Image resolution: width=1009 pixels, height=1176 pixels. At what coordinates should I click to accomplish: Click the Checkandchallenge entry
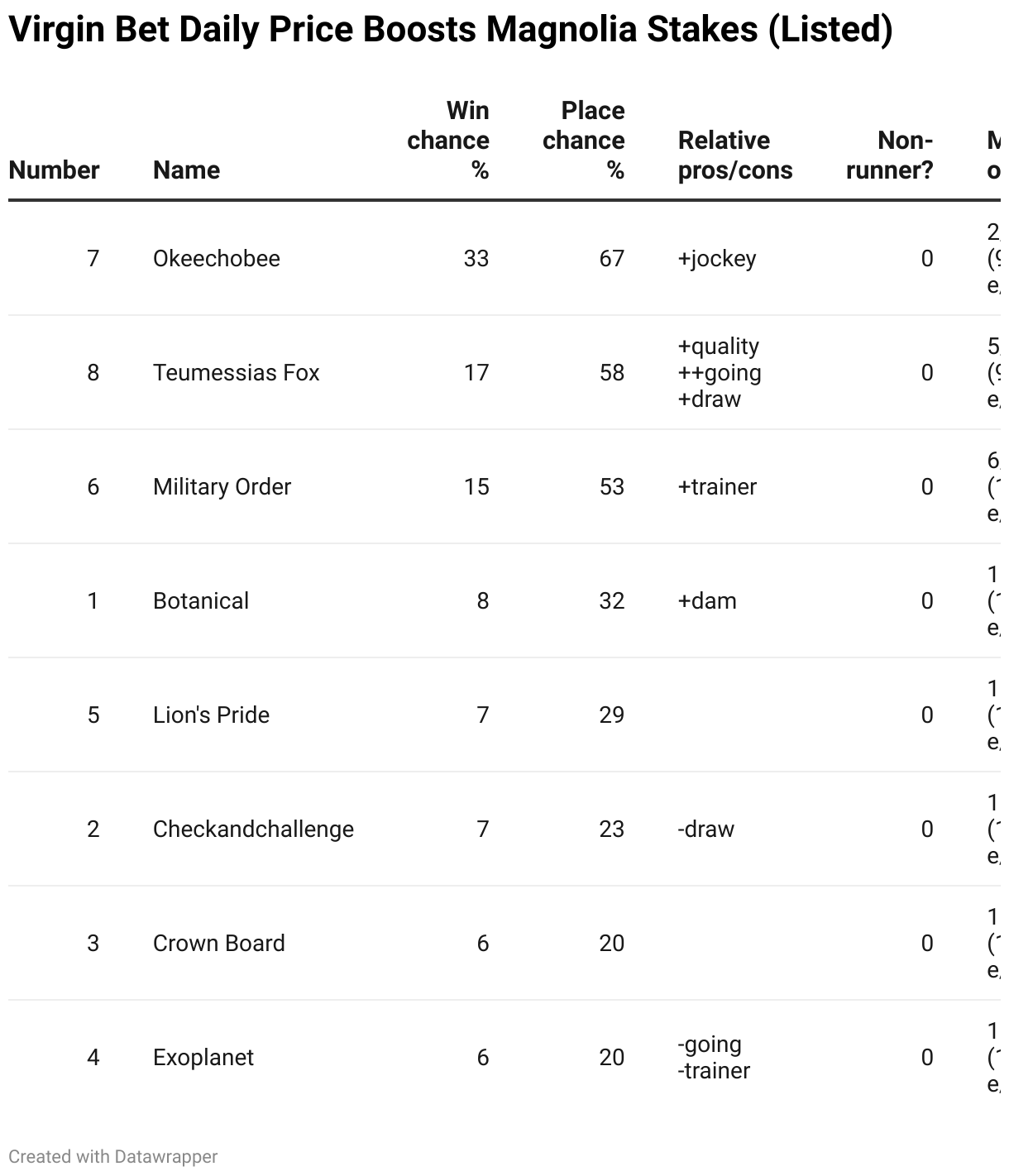point(253,829)
